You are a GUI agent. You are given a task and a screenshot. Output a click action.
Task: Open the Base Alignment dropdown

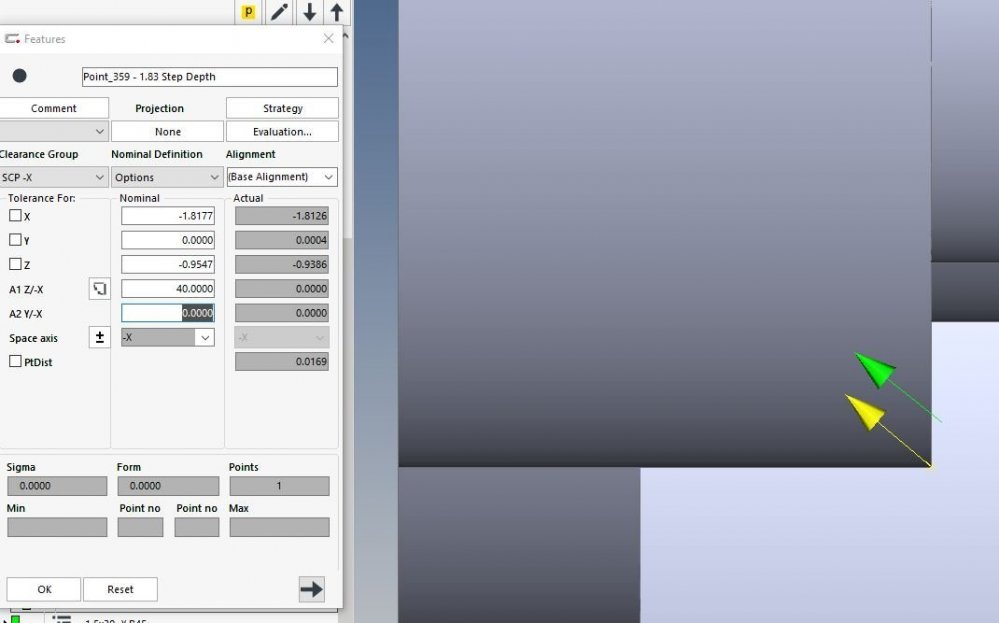click(x=282, y=177)
